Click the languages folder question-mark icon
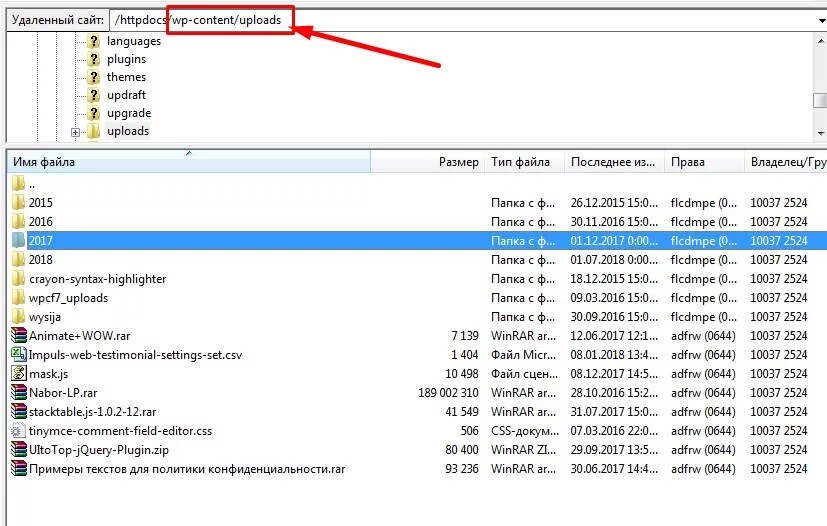Viewport: 827px width, 526px height. click(94, 41)
